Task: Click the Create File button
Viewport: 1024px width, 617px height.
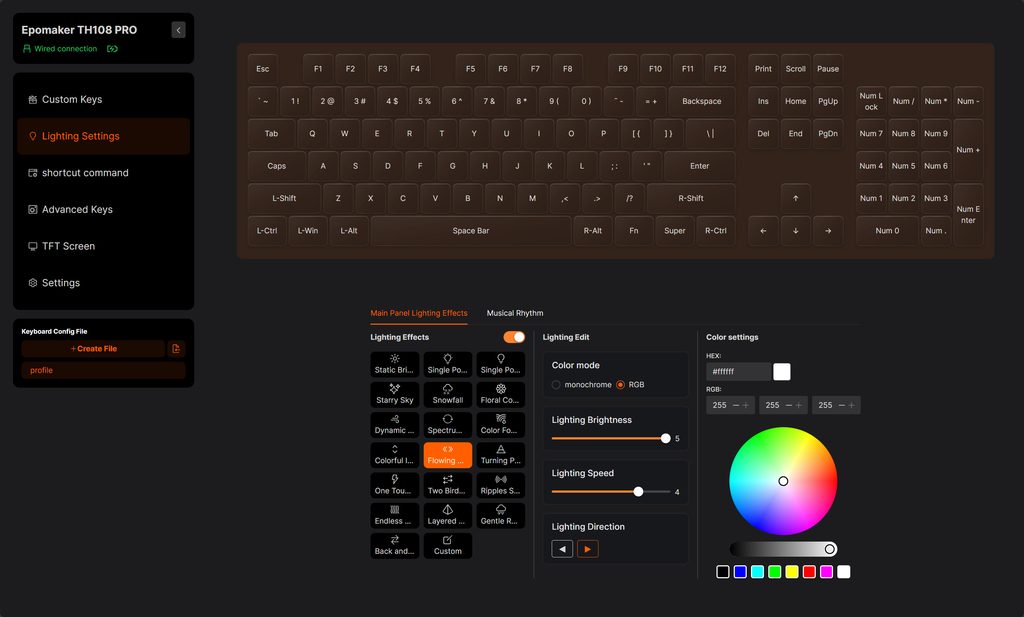Action: click(93, 349)
